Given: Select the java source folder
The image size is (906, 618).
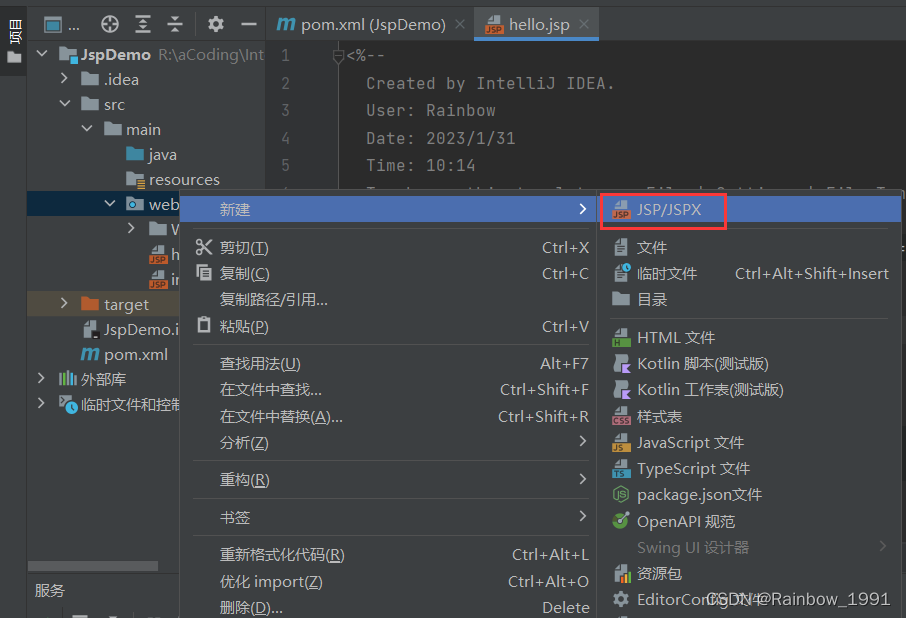Looking at the screenshot, I should [151, 154].
